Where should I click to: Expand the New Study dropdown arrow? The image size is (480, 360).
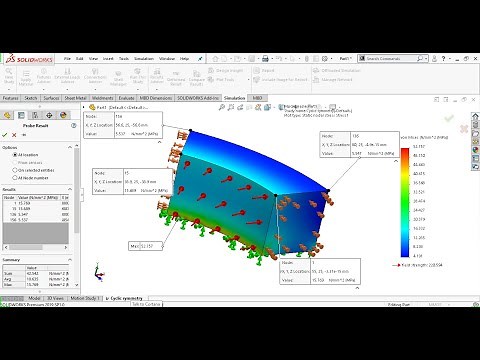(9, 89)
